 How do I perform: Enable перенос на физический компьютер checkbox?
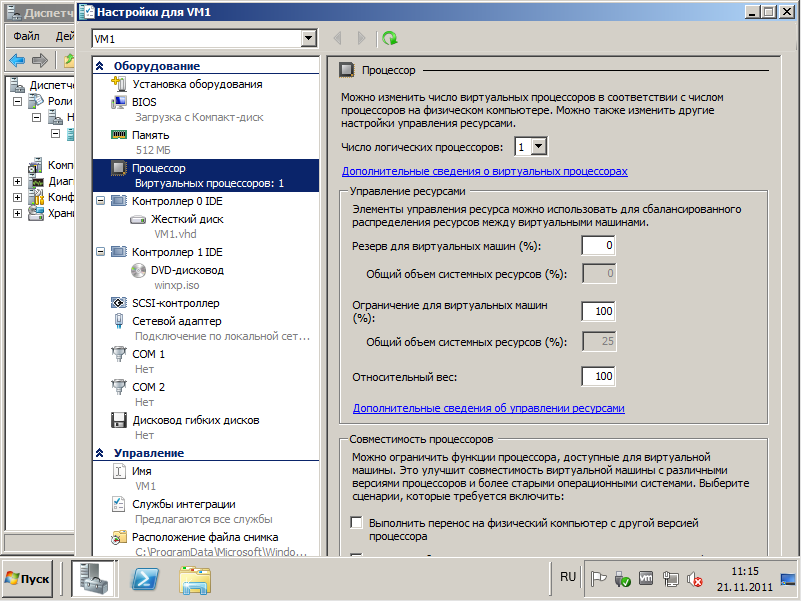tap(356, 523)
